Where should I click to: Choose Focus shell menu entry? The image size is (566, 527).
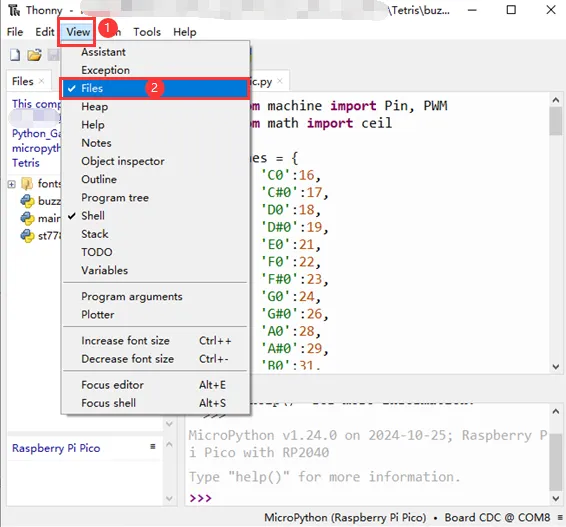155,403
